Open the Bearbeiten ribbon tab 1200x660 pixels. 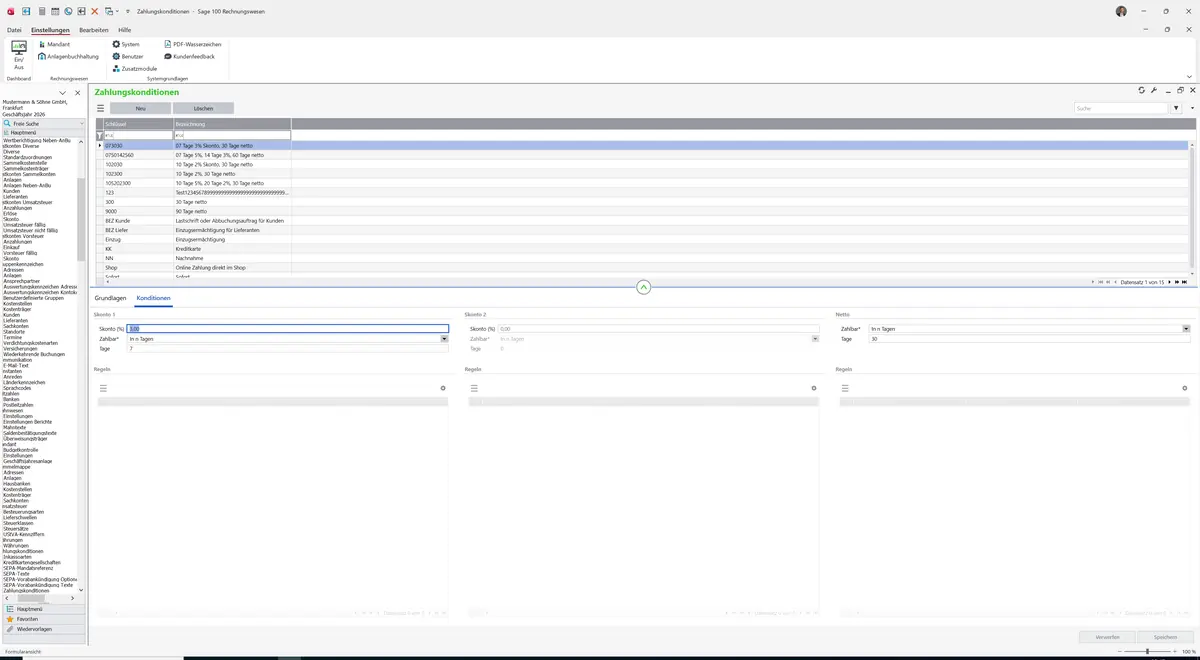tap(94, 30)
